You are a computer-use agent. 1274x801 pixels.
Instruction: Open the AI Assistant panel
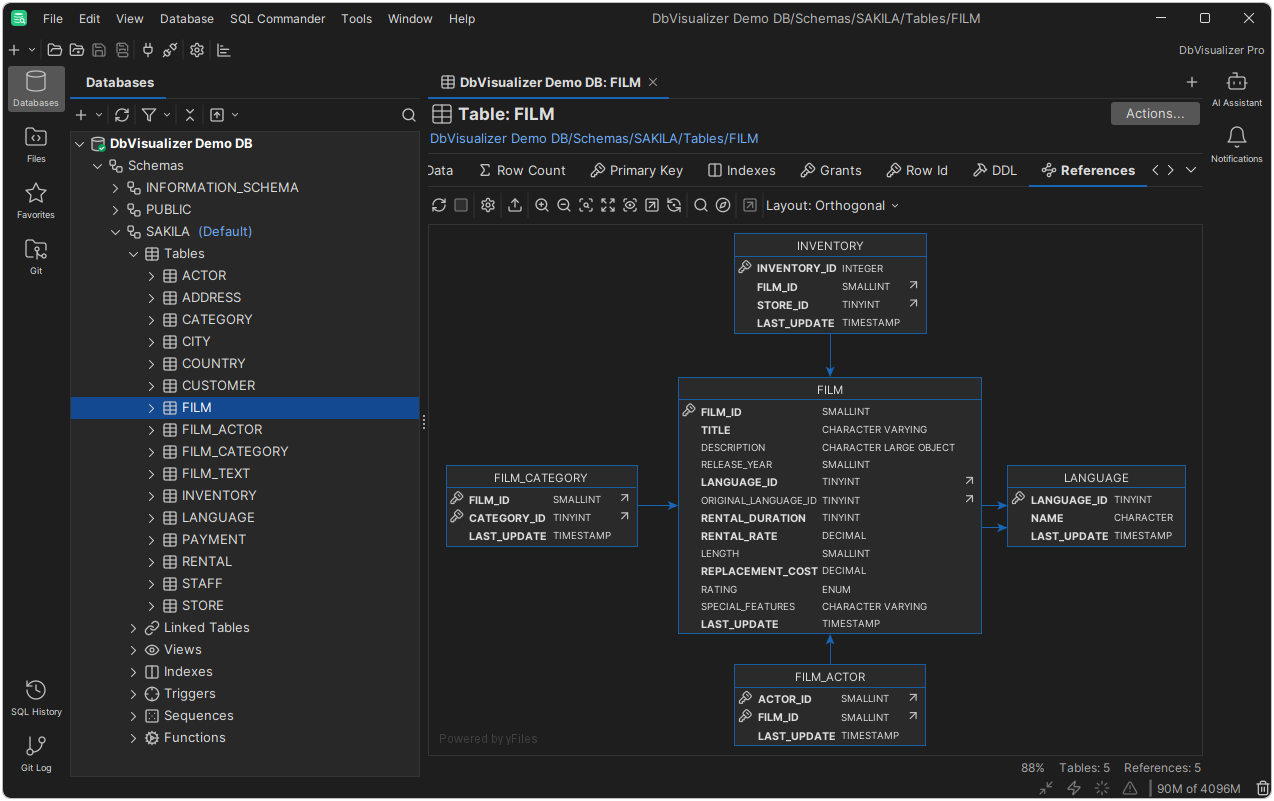point(1237,89)
